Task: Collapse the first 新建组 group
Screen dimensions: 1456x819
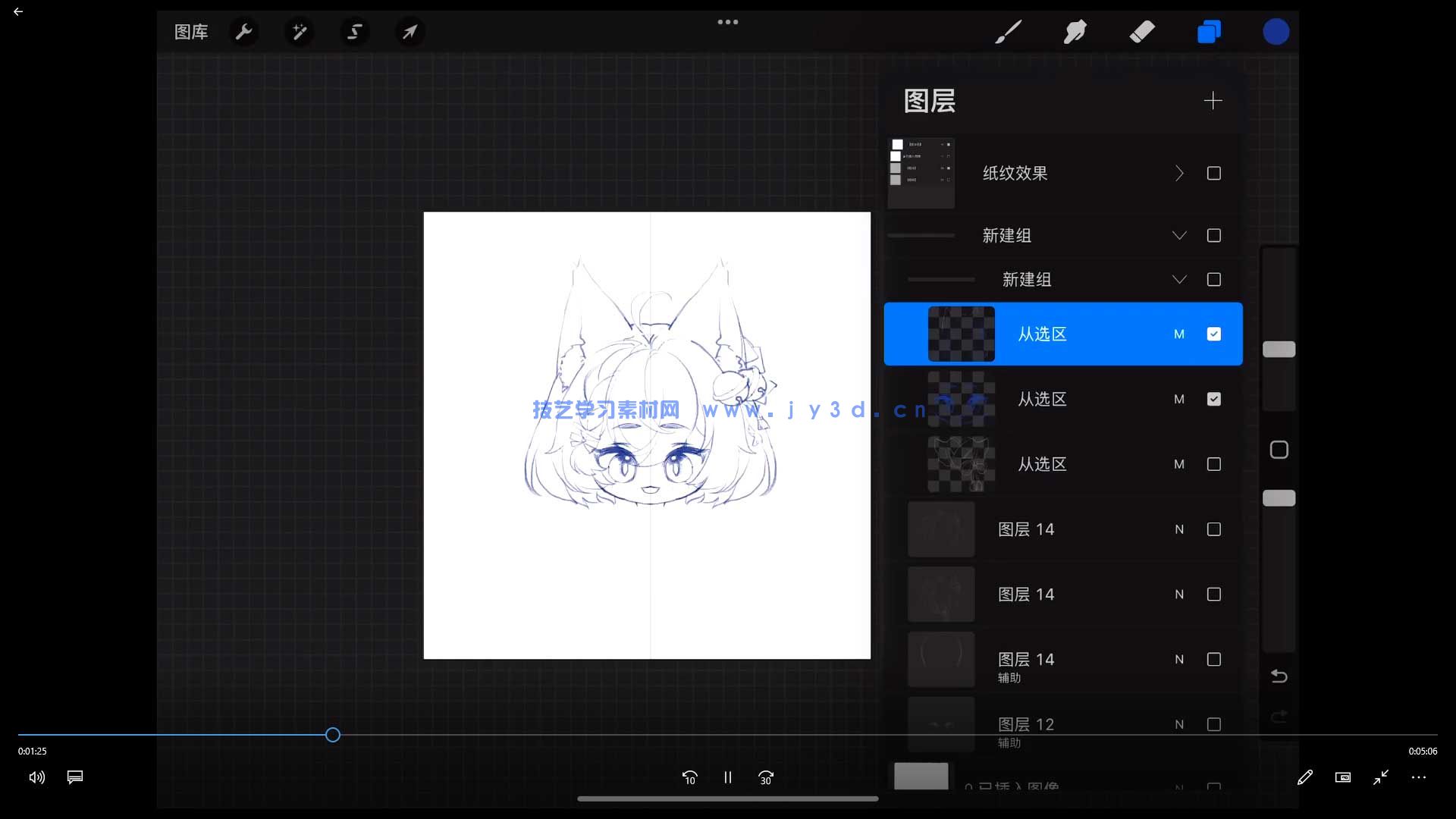Action: (x=1179, y=236)
